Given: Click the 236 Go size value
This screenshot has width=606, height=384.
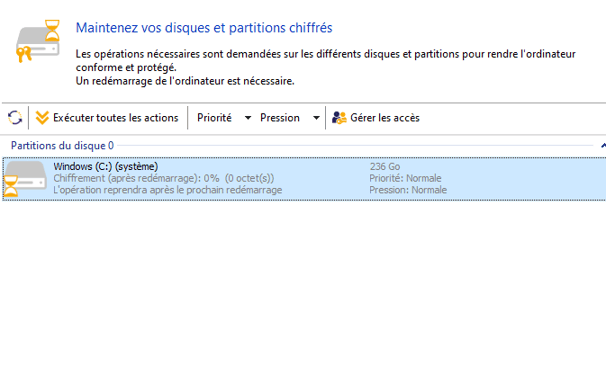Looking at the screenshot, I should pos(385,167).
